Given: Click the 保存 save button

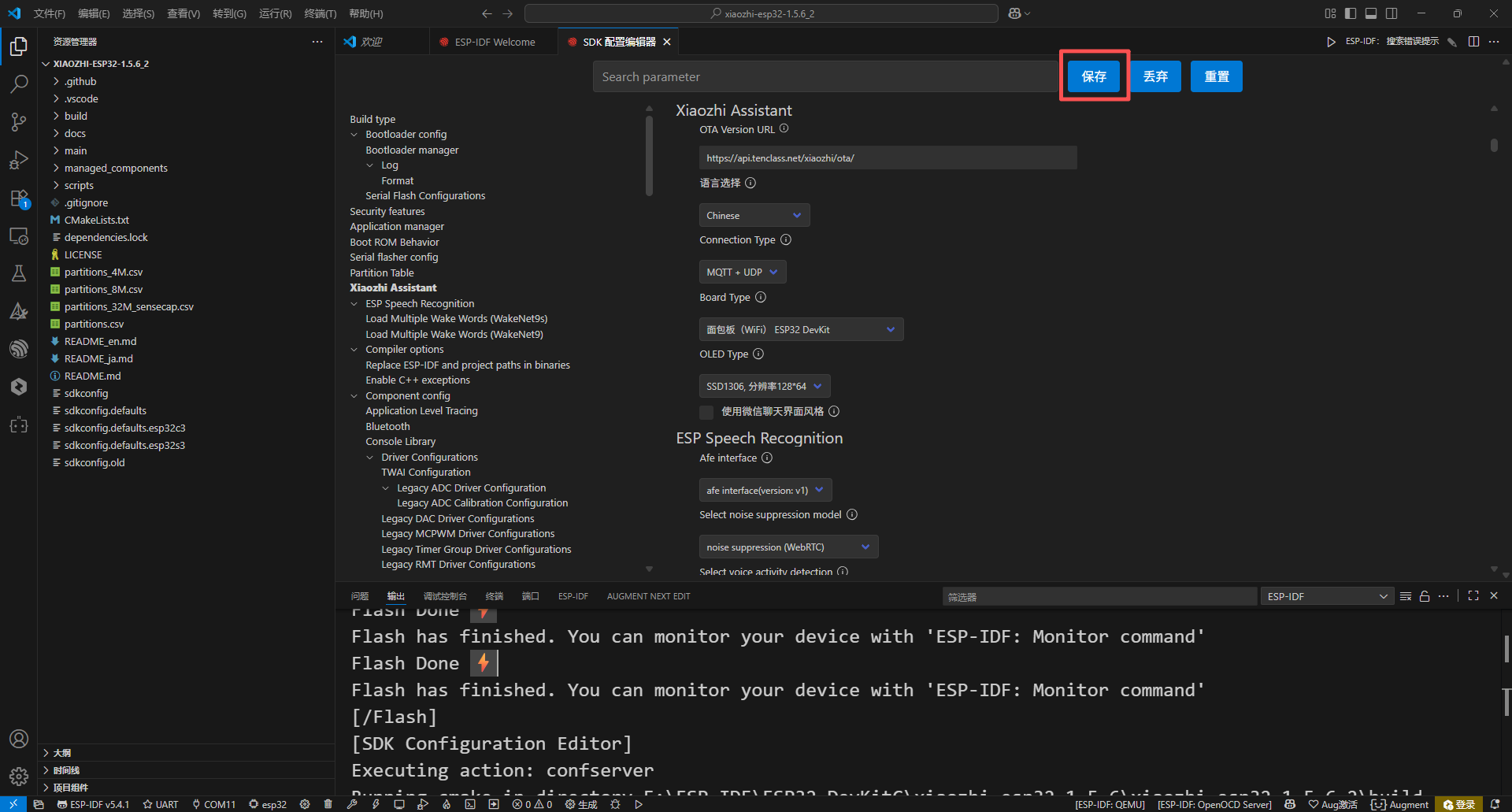Looking at the screenshot, I should [1094, 76].
